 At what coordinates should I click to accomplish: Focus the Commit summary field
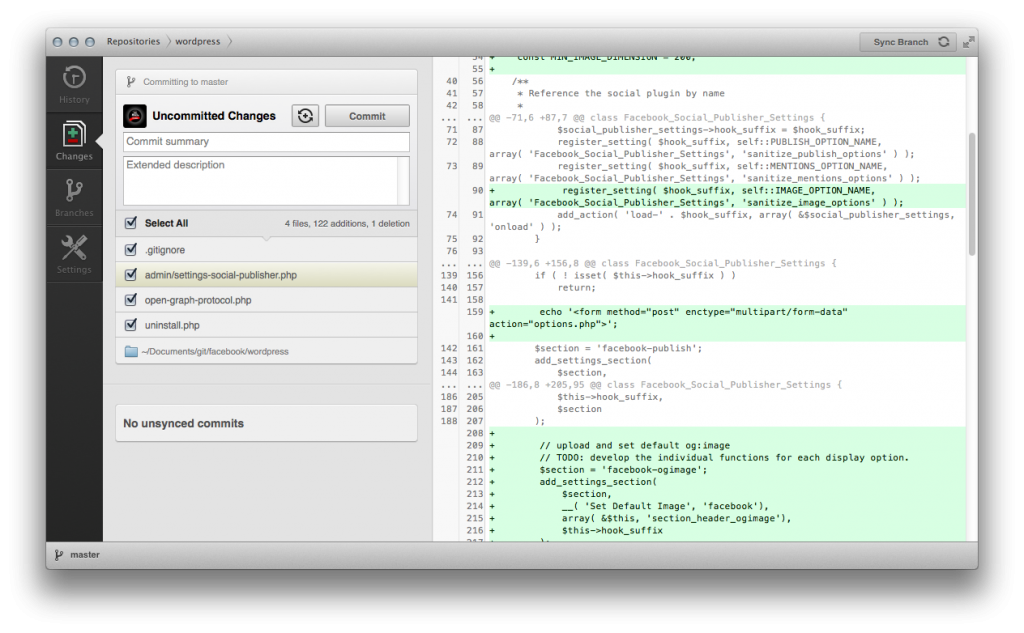[x=266, y=142]
